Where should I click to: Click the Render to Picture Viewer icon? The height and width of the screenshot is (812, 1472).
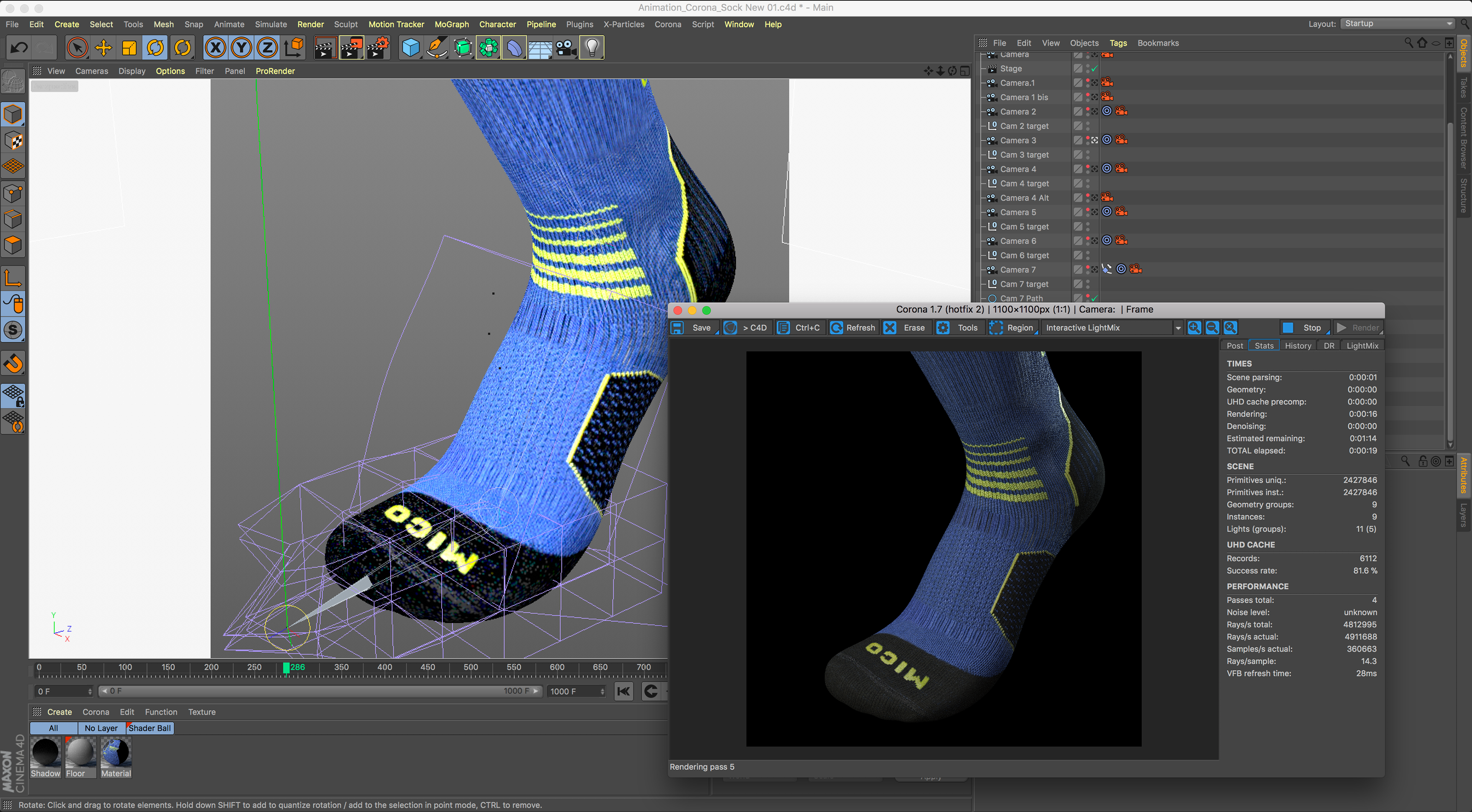pyautogui.click(x=351, y=48)
